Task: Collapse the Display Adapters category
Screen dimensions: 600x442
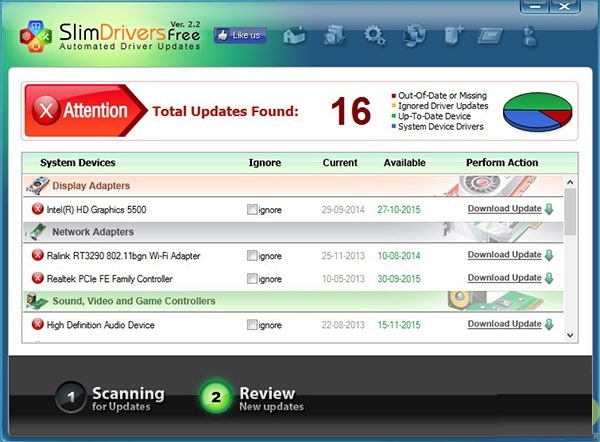Action: [91, 186]
